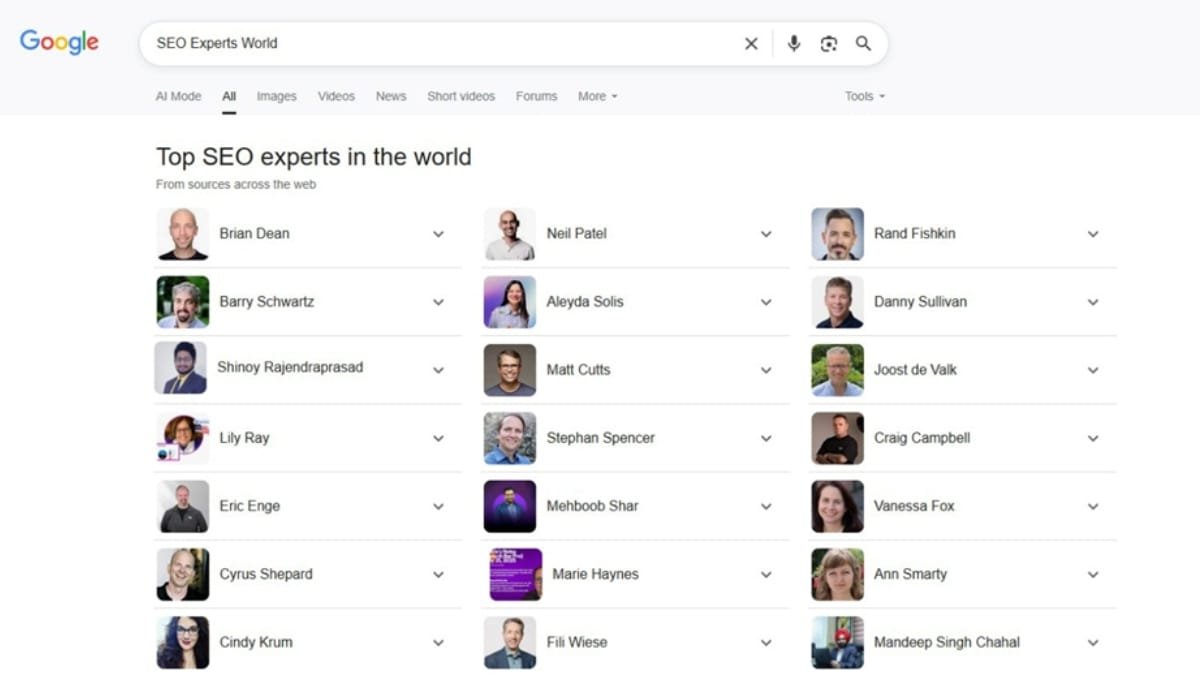The height and width of the screenshot is (675, 1200).
Task: Open the Forums tab
Action: coord(536,97)
